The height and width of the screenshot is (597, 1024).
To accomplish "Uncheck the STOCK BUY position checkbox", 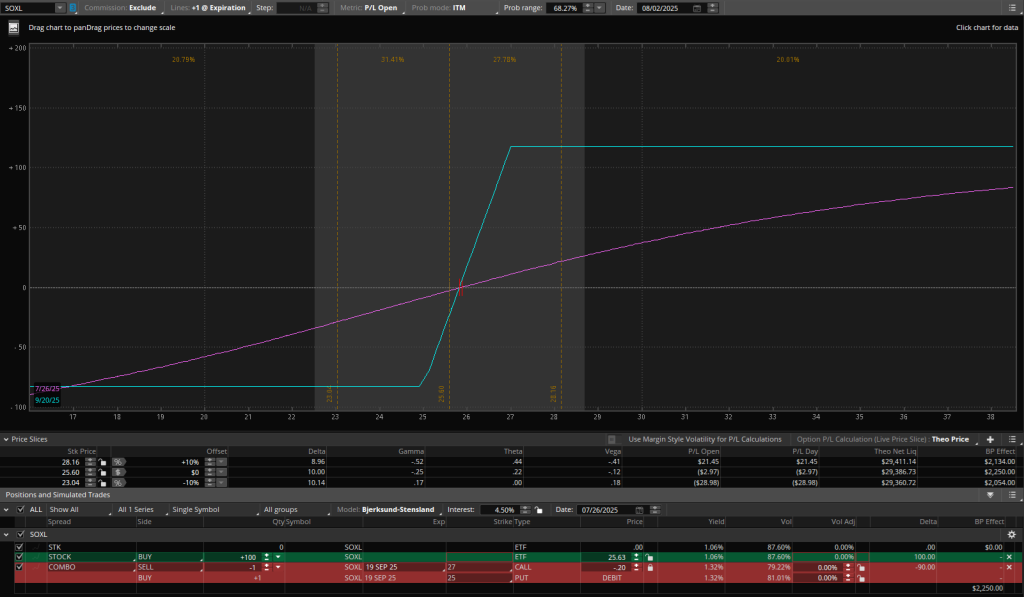I will coord(19,556).
